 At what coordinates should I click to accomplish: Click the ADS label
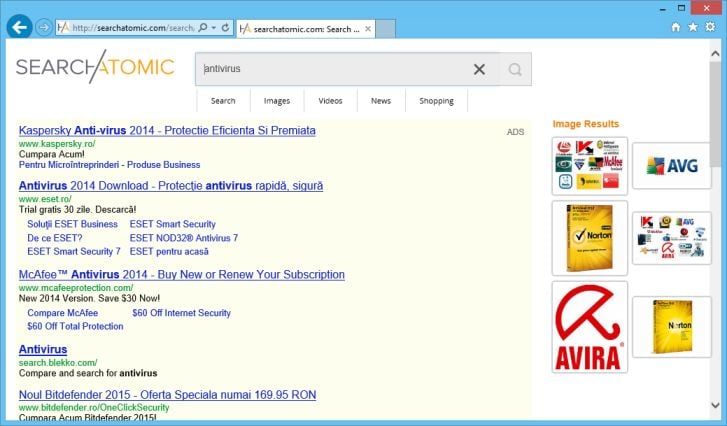coord(515,132)
